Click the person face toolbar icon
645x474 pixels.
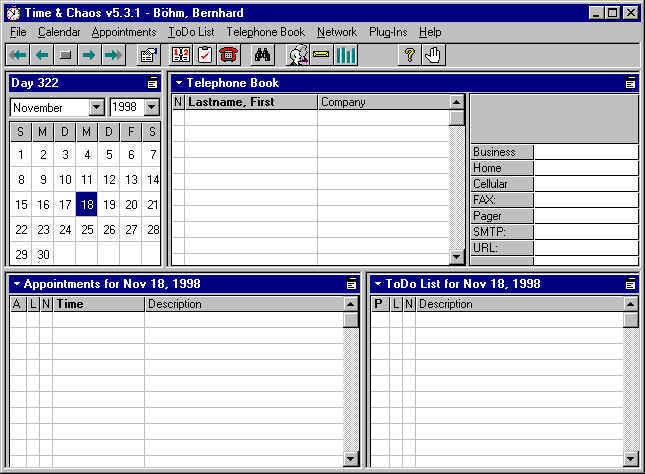[298, 55]
